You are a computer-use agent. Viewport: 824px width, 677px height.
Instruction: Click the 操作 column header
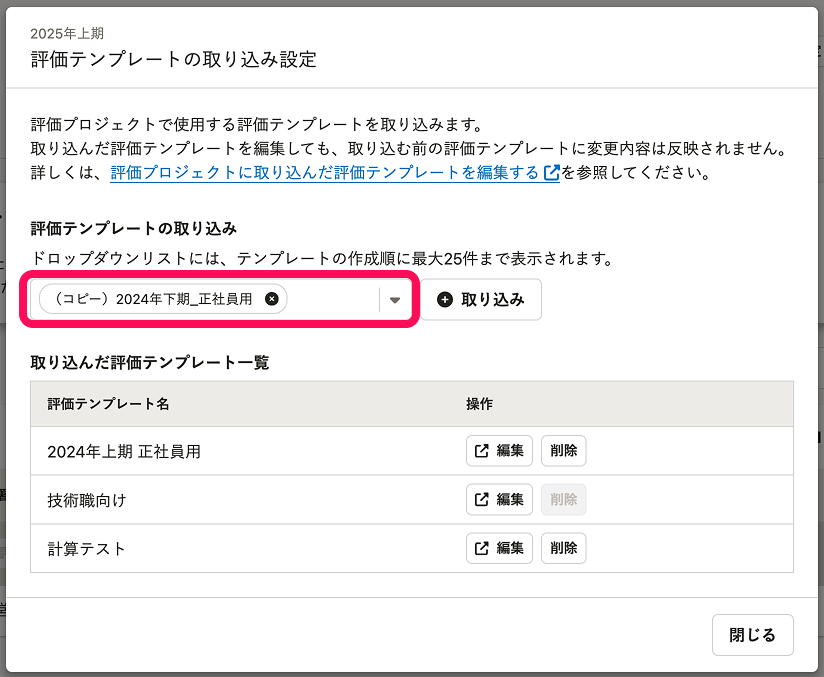pyautogui.click(x=479, y=404)
